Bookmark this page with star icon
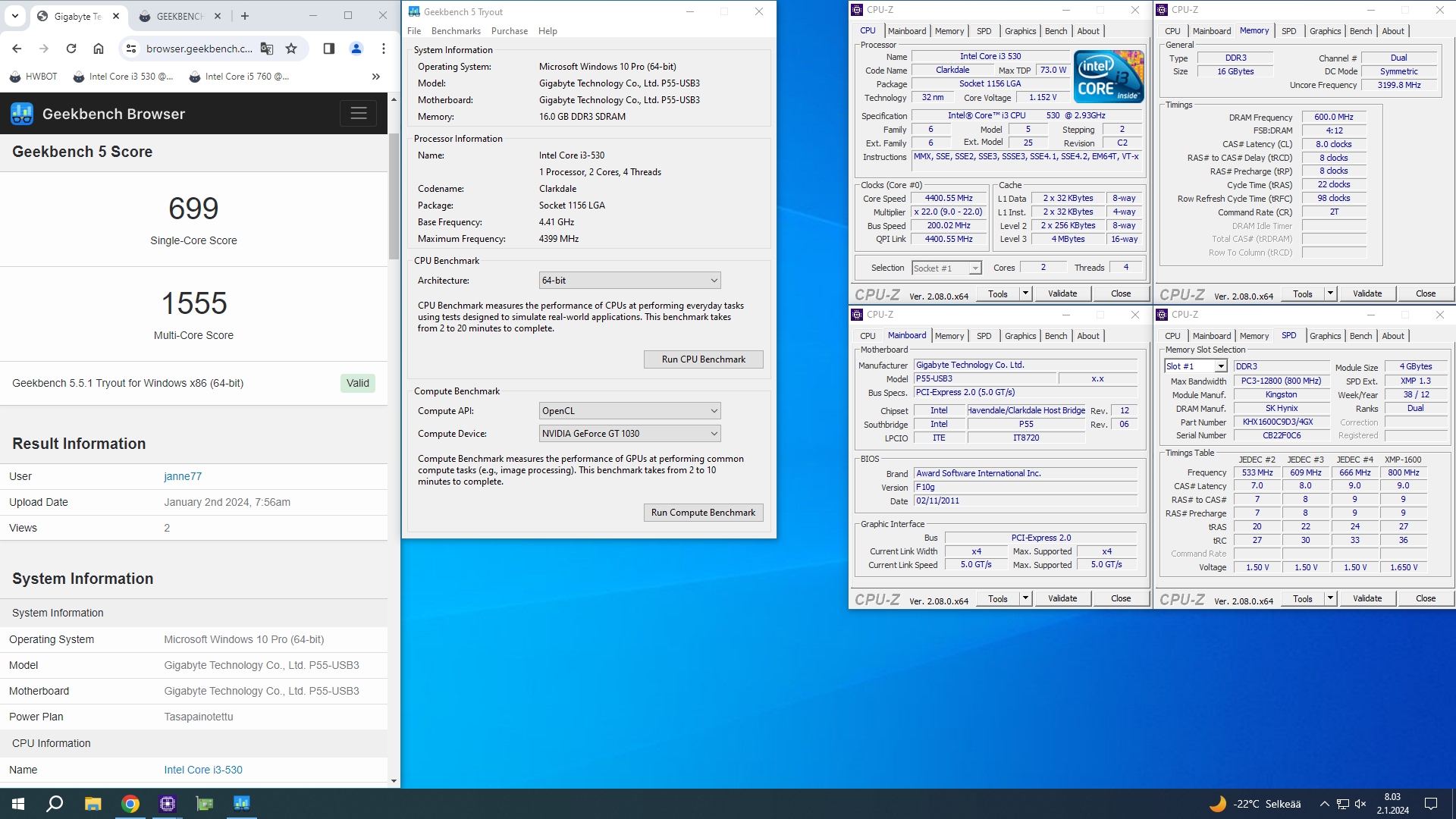 (291, 49)
